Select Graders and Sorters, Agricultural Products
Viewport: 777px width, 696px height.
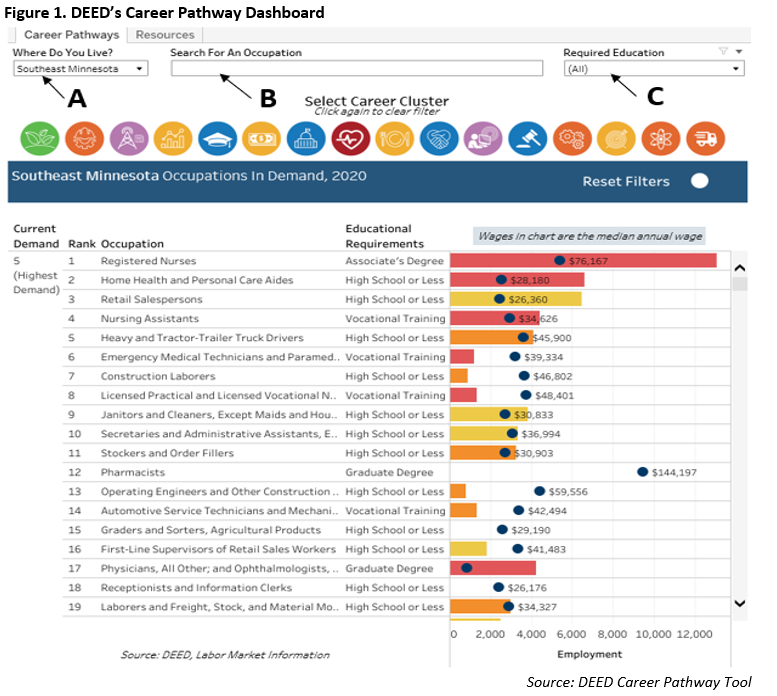point(211,530)
